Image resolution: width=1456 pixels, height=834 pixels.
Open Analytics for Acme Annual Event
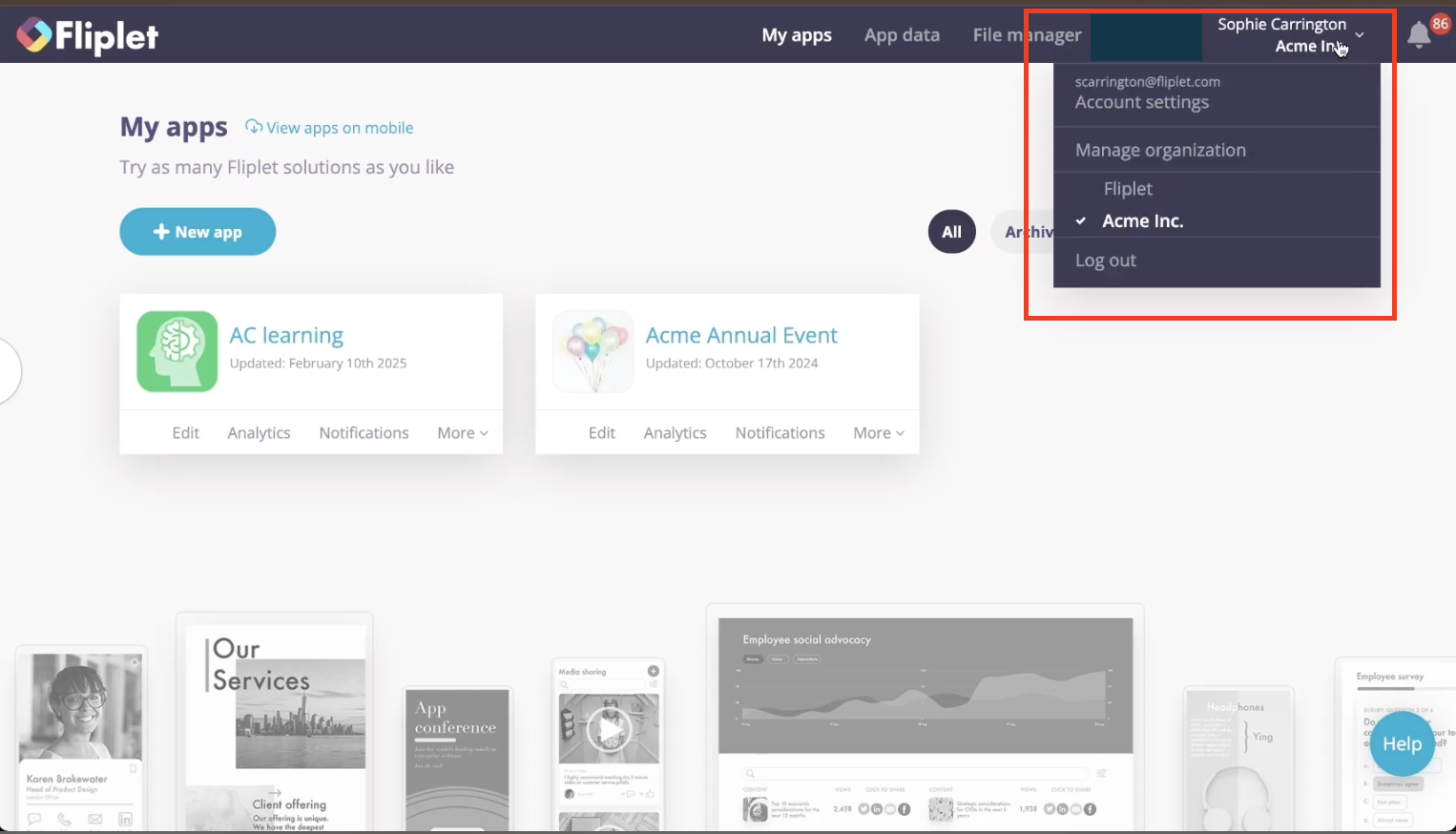pyautogui.click(x=675, y=432)
